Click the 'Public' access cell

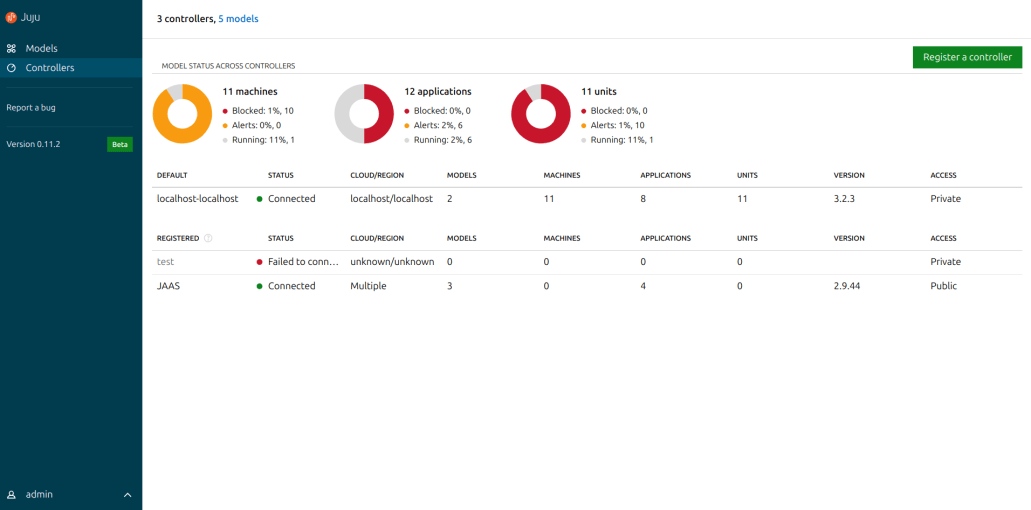pyautogui.click(x=944, y=286)
